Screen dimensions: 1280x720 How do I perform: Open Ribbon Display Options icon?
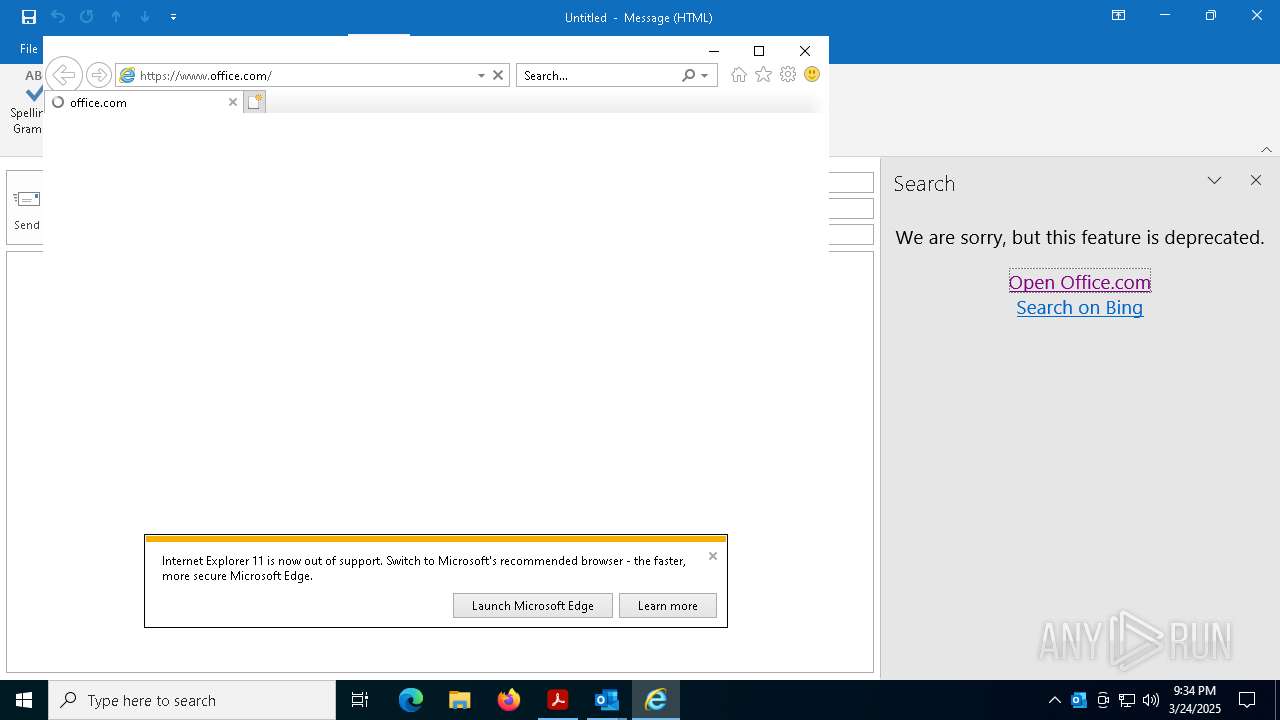coord(1119,16)
